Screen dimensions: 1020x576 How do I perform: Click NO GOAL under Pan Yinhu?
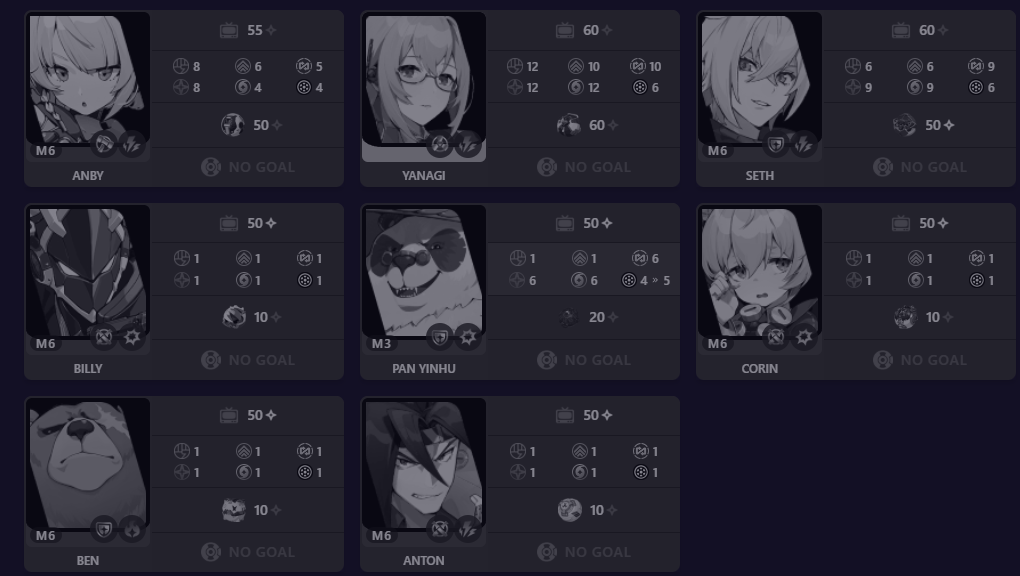click(584, 360)
